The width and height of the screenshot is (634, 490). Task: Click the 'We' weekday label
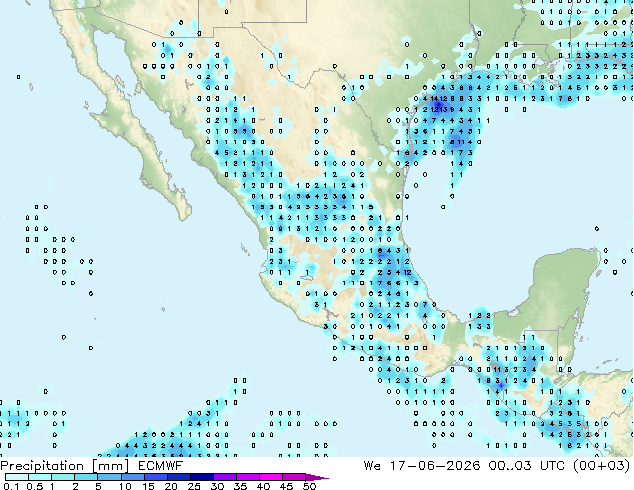(372, 466)
